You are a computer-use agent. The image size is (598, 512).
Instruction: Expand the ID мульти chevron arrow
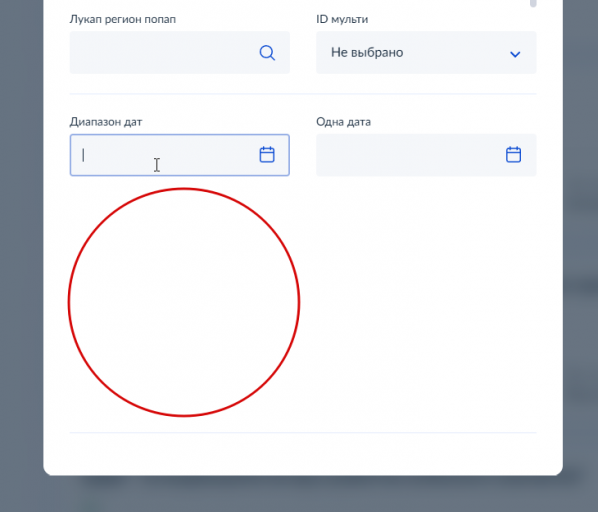pos(515,54)
